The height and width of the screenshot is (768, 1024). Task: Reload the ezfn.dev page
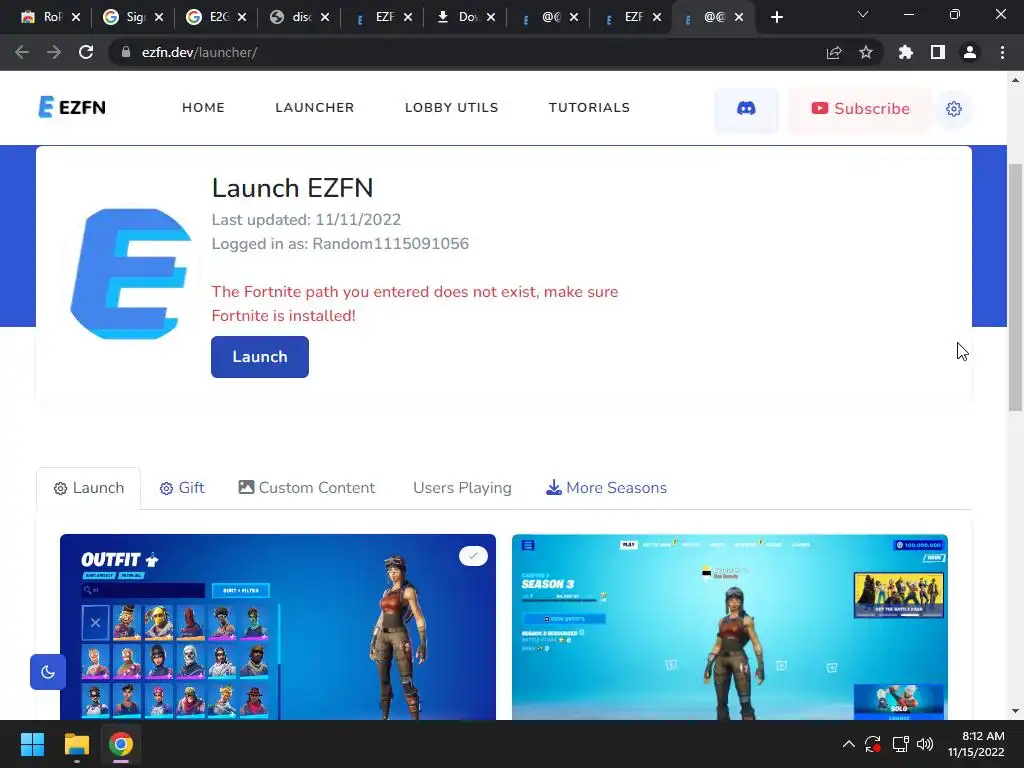point(86,52)
